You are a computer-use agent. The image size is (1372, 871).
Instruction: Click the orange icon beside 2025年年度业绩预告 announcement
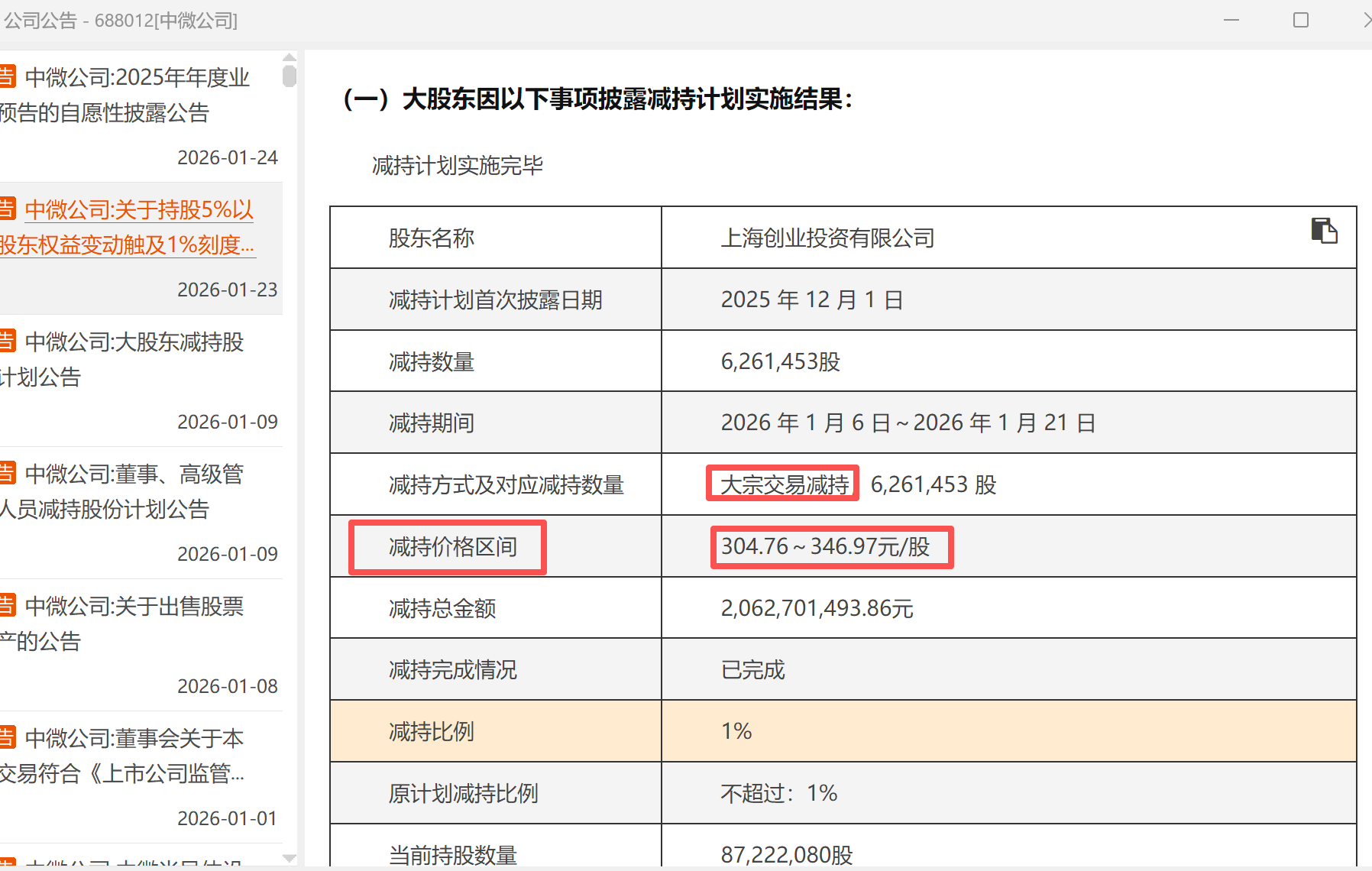point(7,76)
